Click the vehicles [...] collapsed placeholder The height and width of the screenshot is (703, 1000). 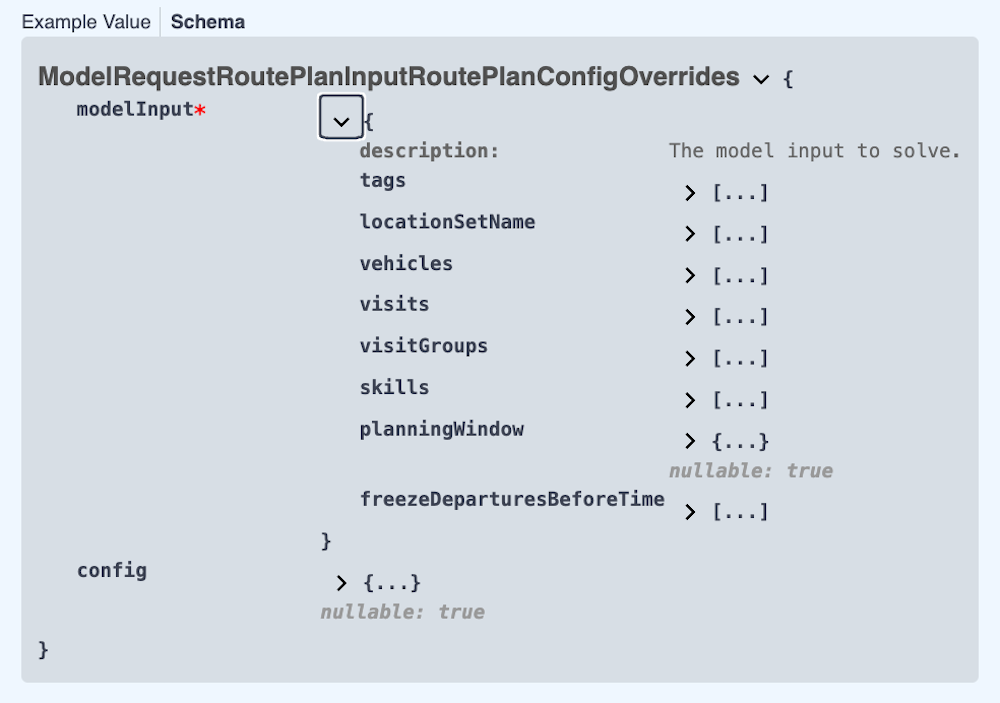tap(740, 276)
